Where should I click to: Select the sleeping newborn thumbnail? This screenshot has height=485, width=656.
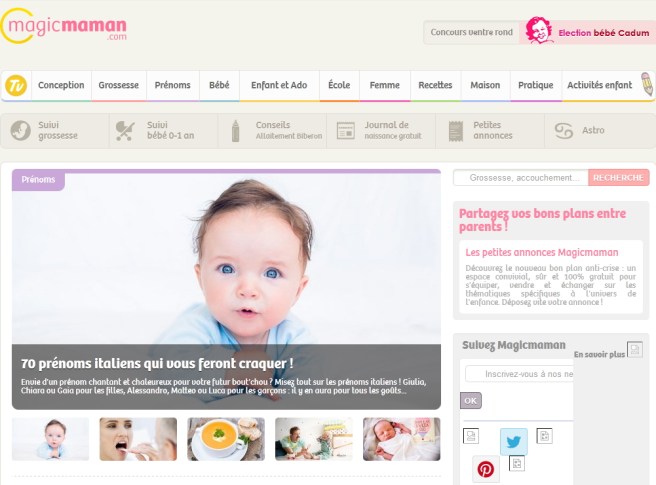402,439
